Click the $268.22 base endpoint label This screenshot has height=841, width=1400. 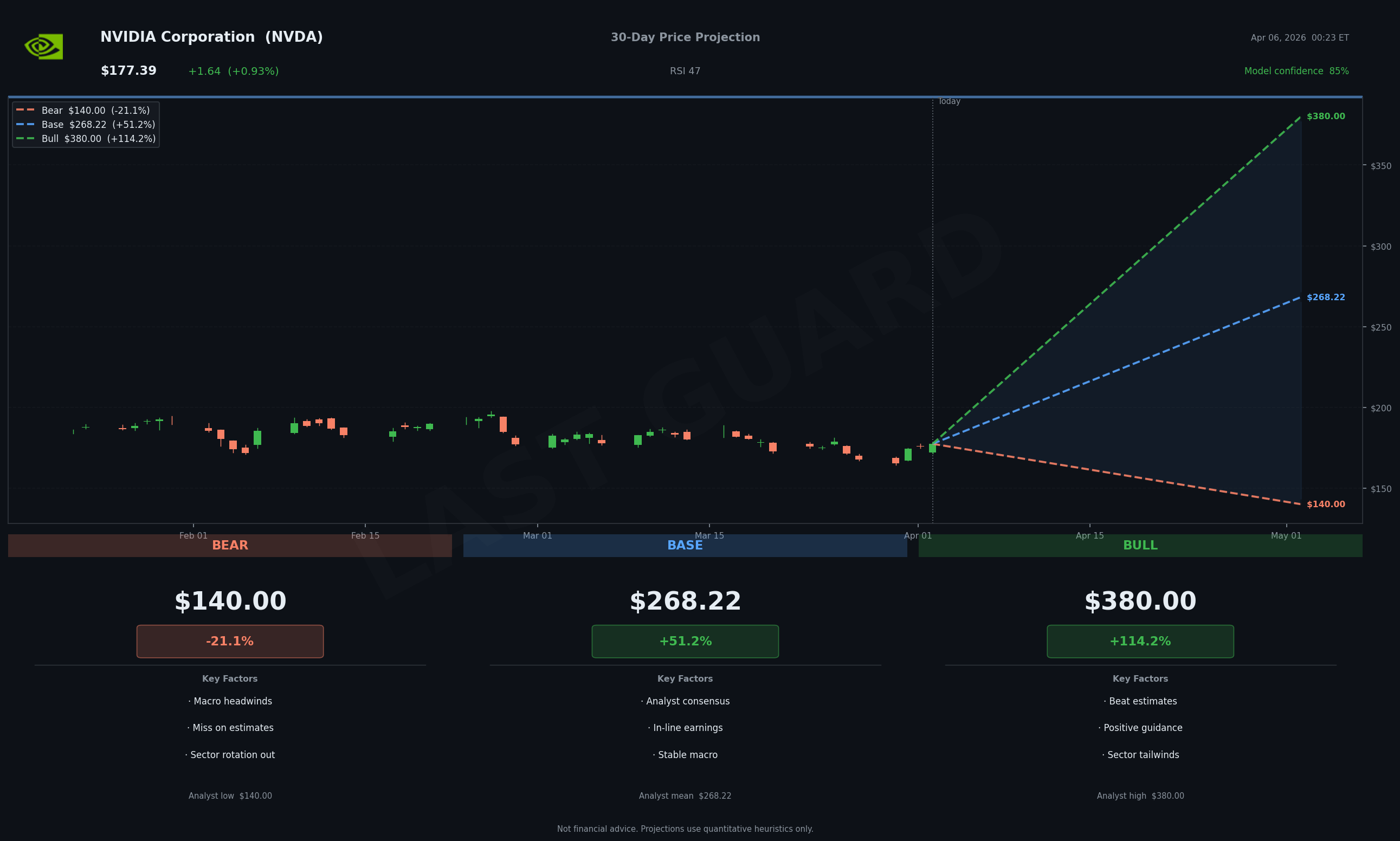tap(1325, 297)
